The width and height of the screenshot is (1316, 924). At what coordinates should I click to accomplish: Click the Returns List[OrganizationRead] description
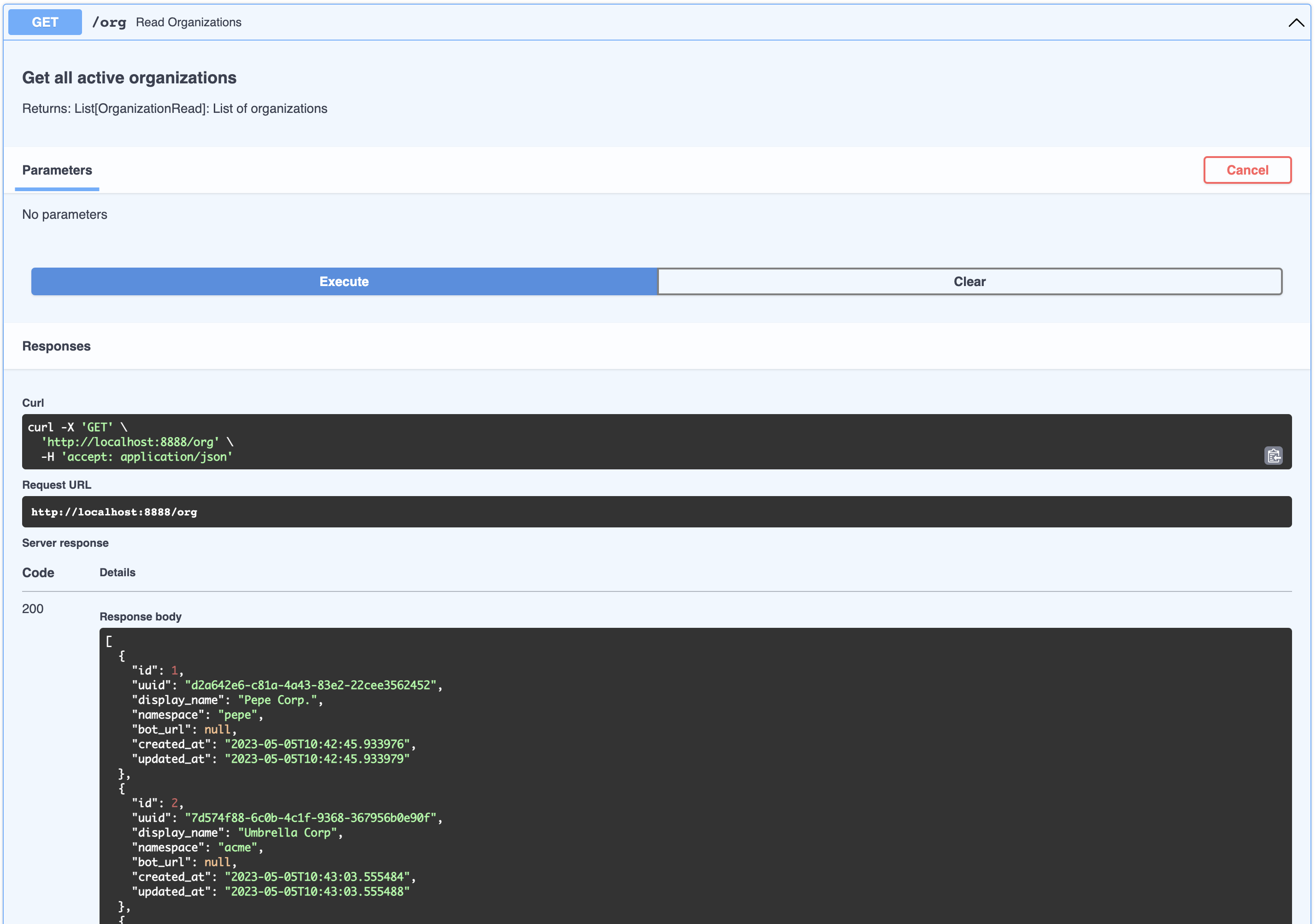tap(174, 108)
